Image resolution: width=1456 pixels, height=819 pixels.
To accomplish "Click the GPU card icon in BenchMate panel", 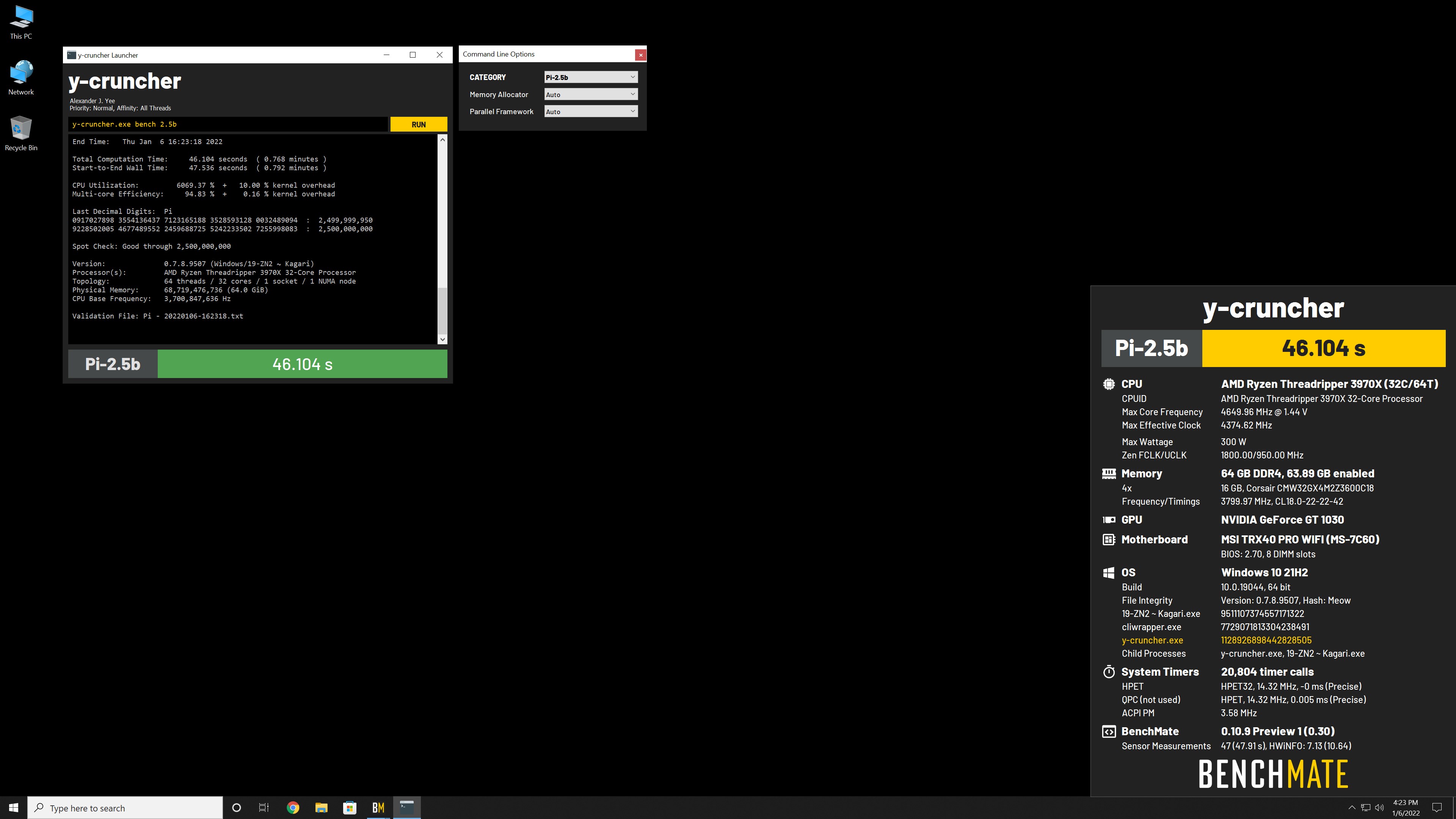I will coord(1108,519).
